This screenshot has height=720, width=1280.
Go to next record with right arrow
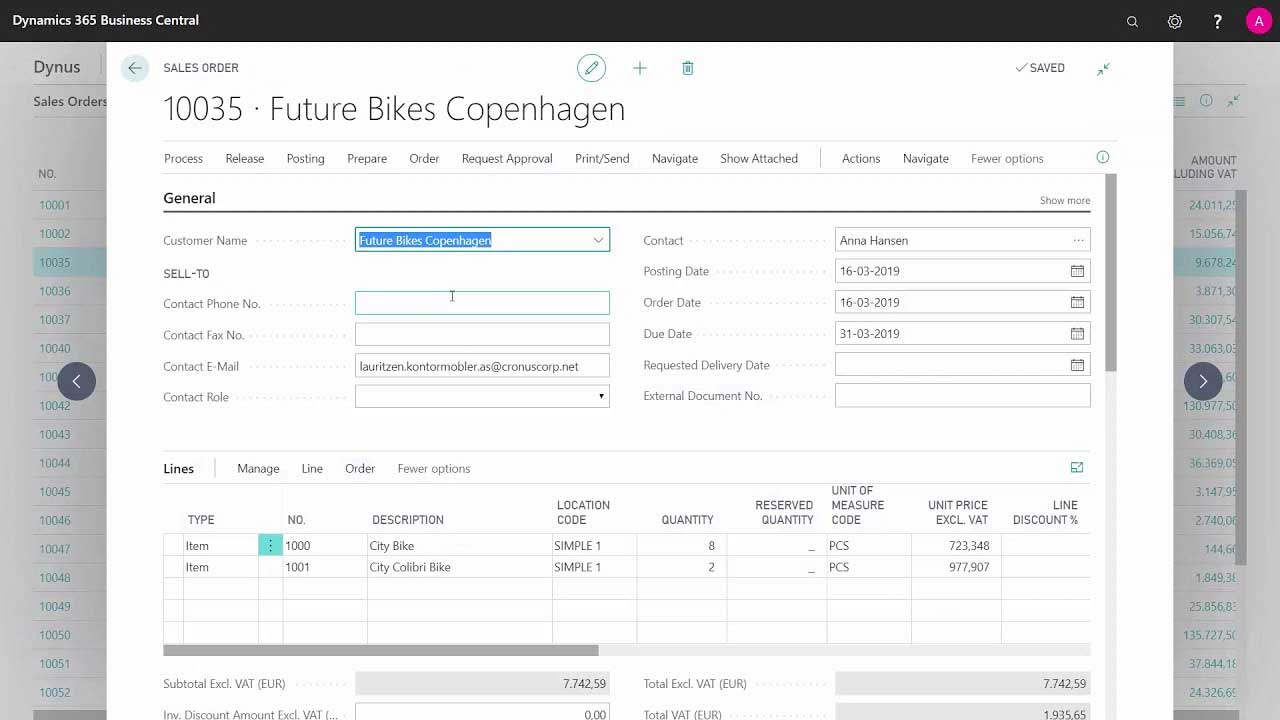(1203, 381)
